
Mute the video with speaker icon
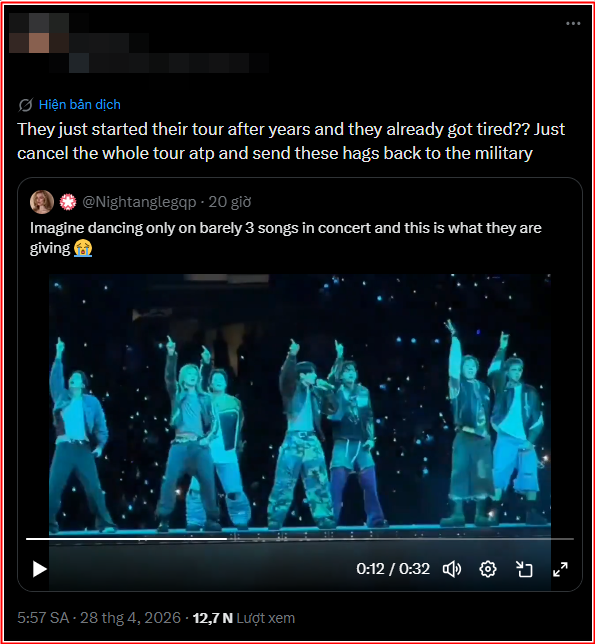coord(452,569)
